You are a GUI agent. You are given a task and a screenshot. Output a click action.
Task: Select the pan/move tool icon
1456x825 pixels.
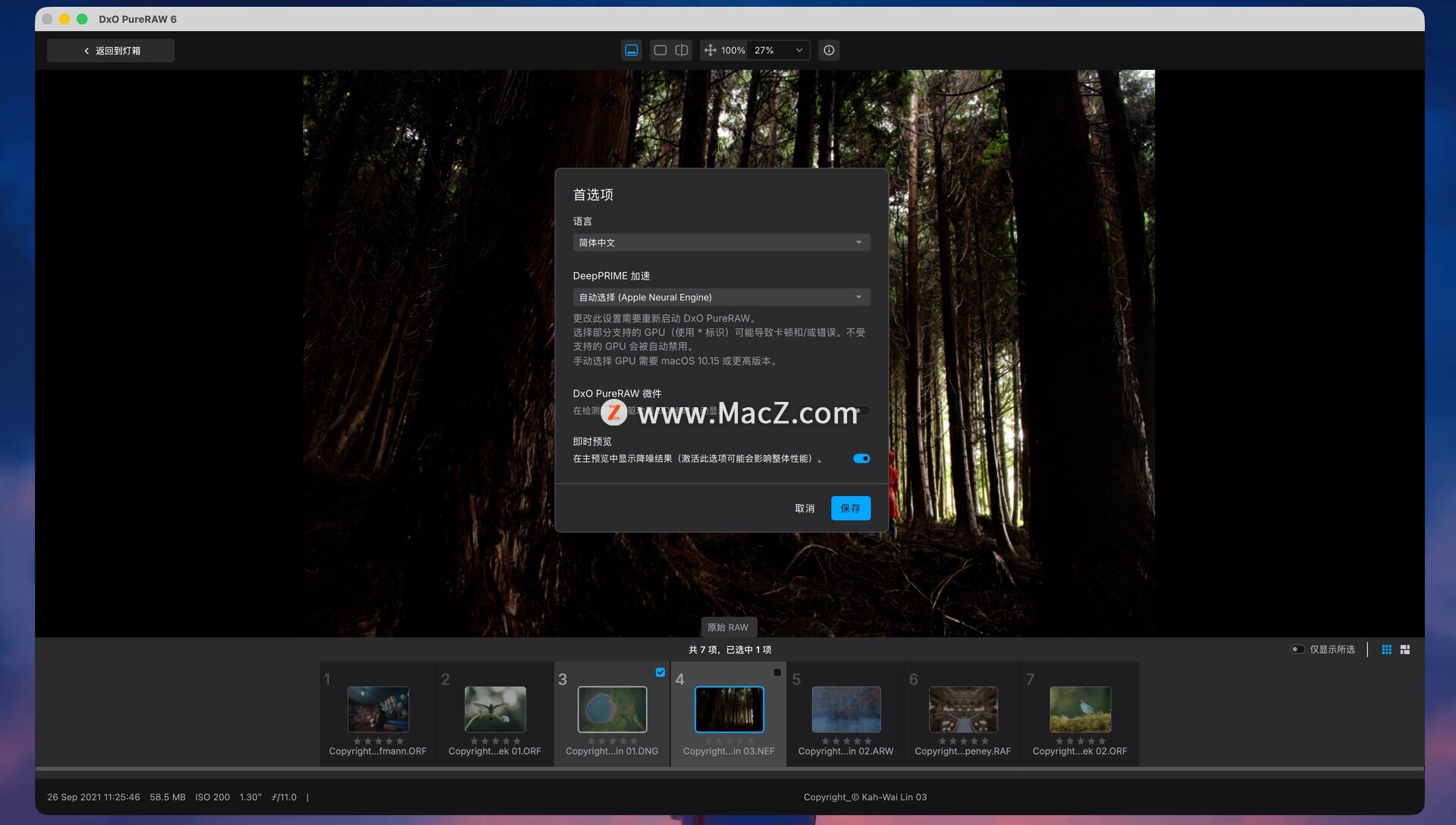(x=710, y=50)
